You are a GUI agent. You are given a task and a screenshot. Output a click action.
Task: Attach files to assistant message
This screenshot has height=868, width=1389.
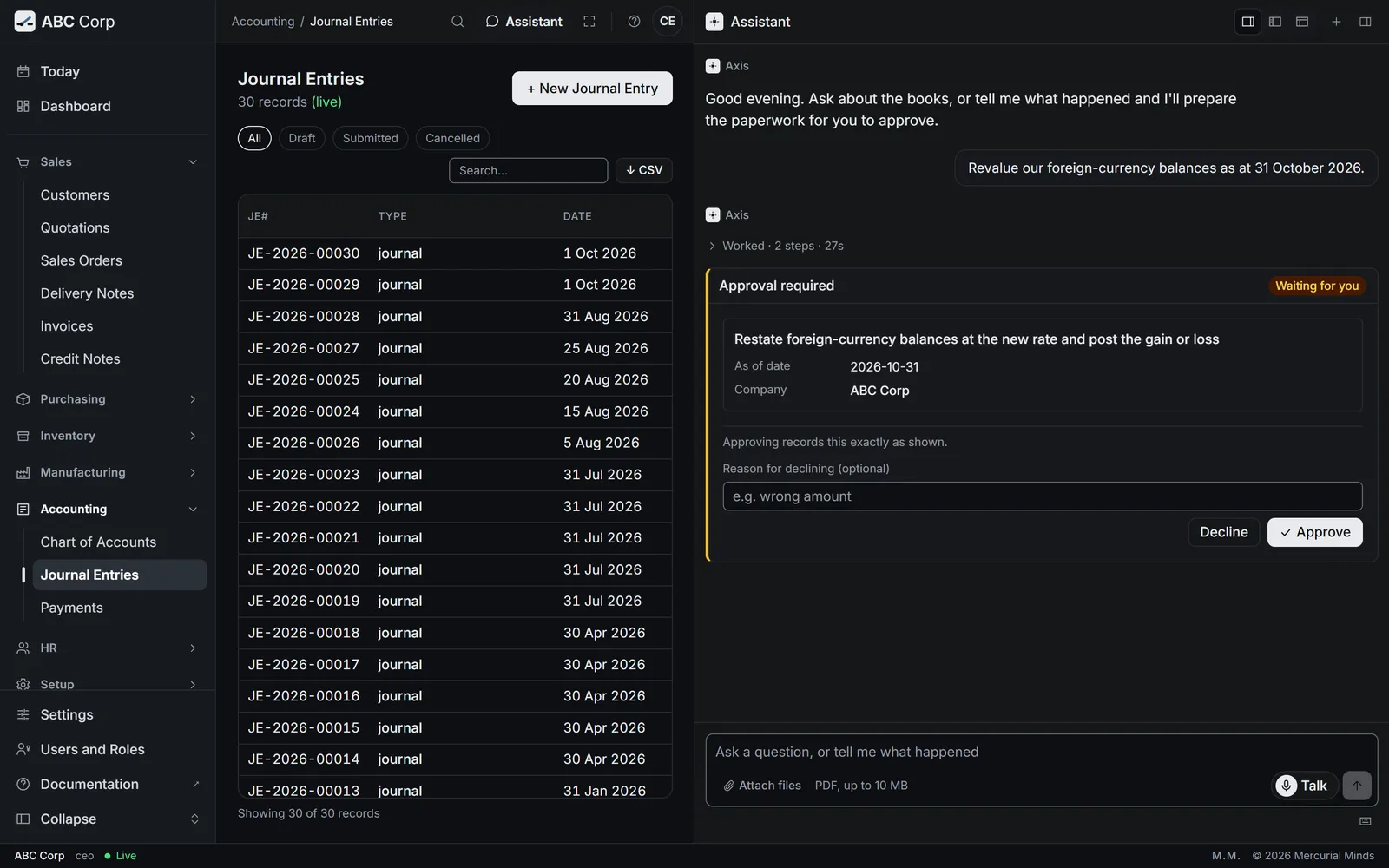(x=762, y=786)
